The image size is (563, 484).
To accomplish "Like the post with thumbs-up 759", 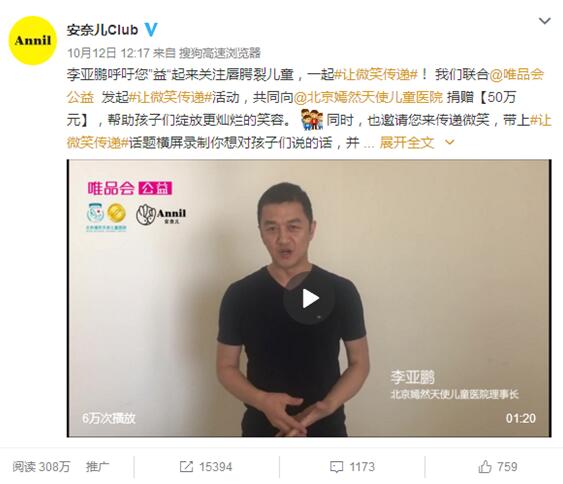I will point(498,466).
